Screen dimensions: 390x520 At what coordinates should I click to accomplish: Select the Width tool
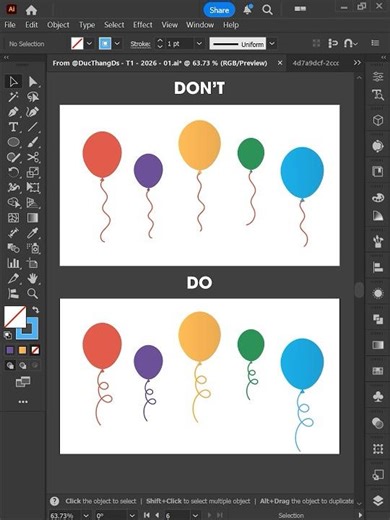click(13, 187)
